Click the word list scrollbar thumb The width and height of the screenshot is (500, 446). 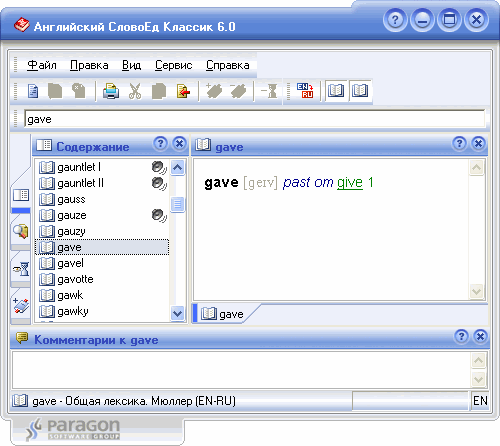[177, 204]
